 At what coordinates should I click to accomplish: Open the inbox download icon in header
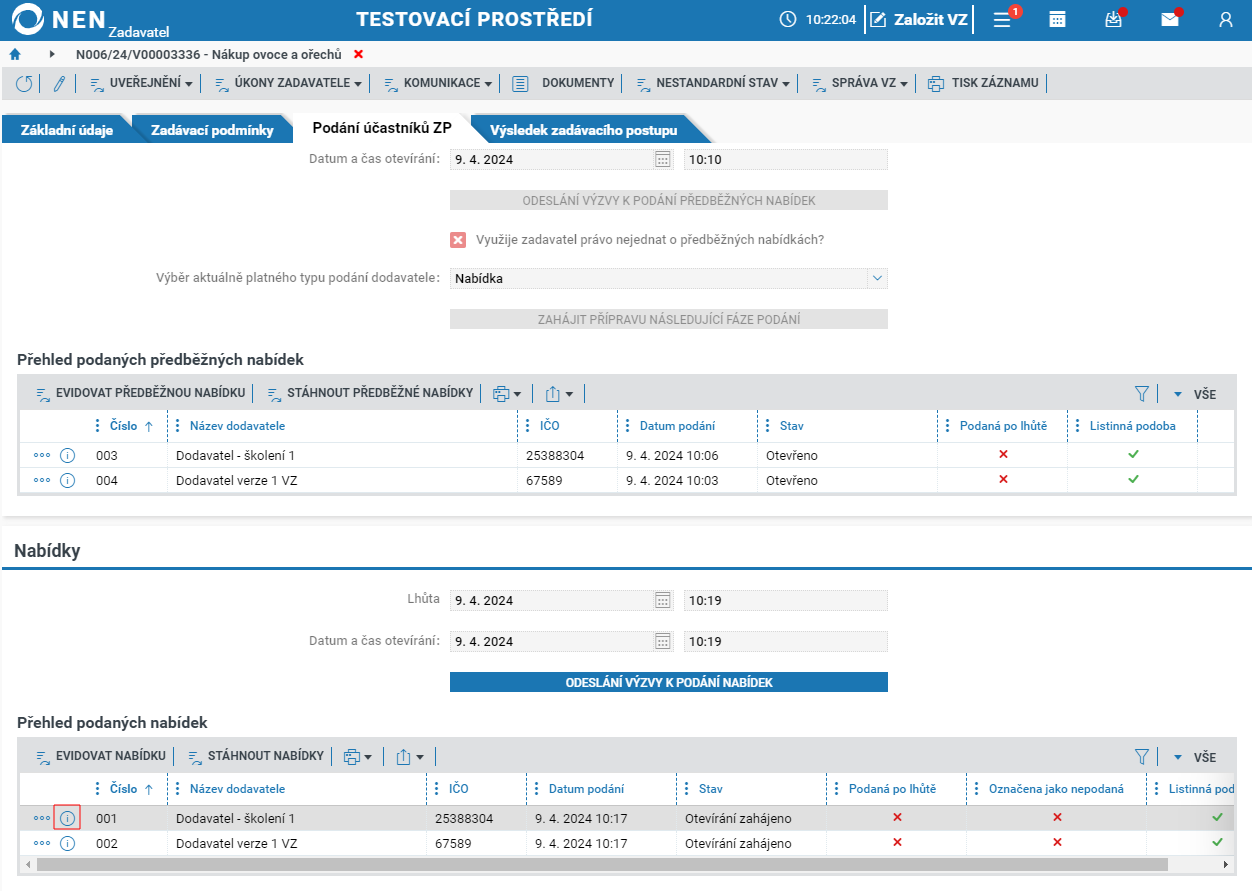tap(1114, 19)
